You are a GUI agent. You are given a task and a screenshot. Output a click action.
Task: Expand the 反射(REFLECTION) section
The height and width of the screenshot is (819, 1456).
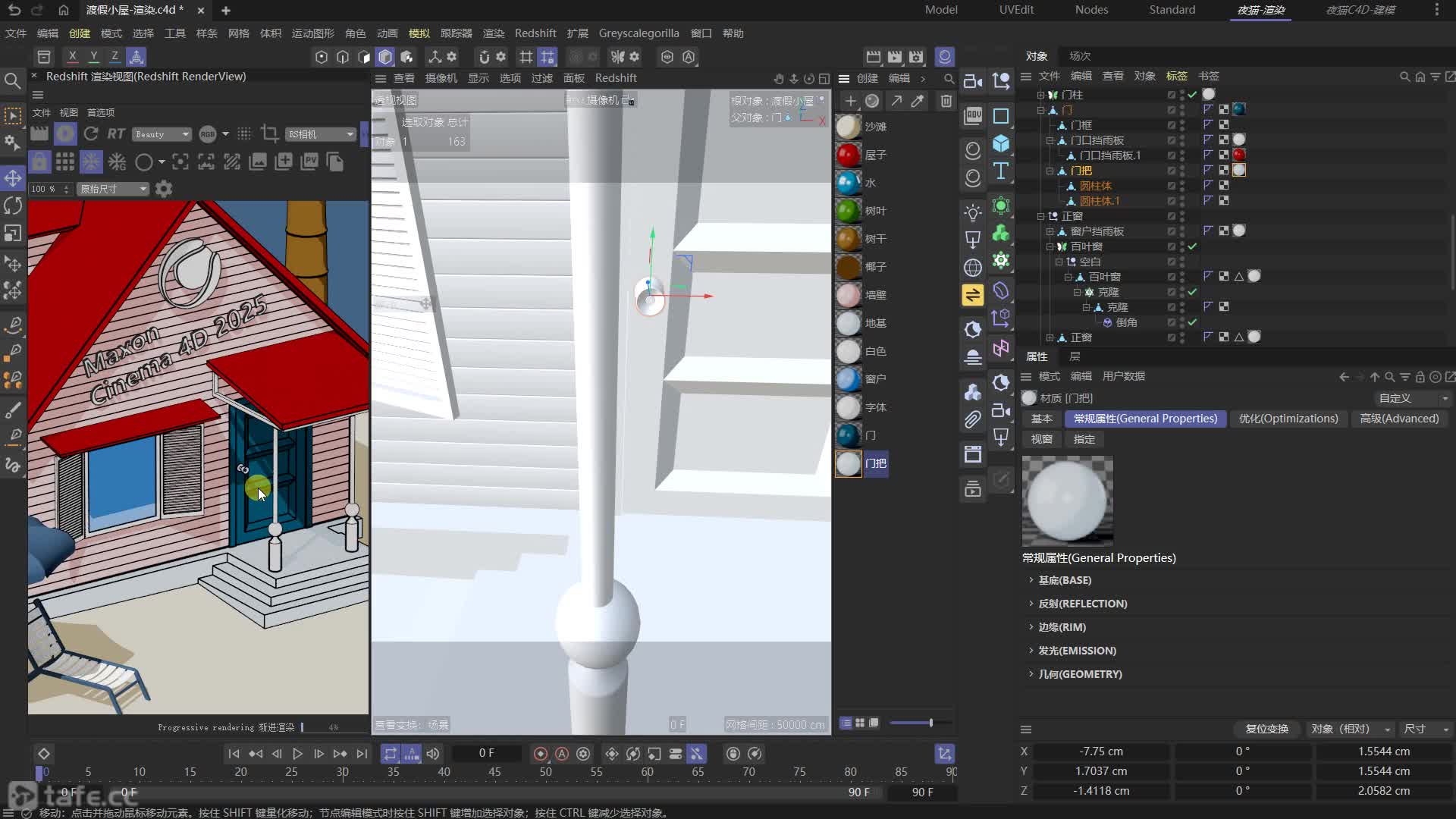point(1082,604)
